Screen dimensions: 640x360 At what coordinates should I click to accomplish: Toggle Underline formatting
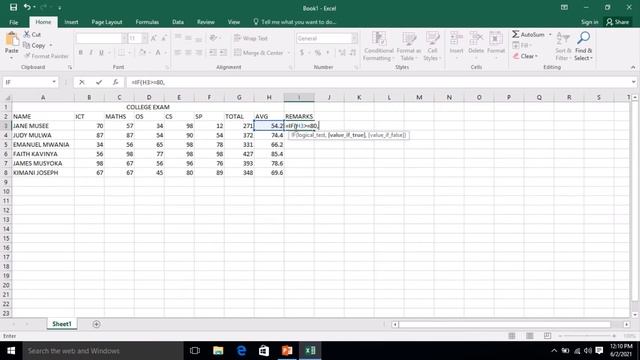pos(101,53)
